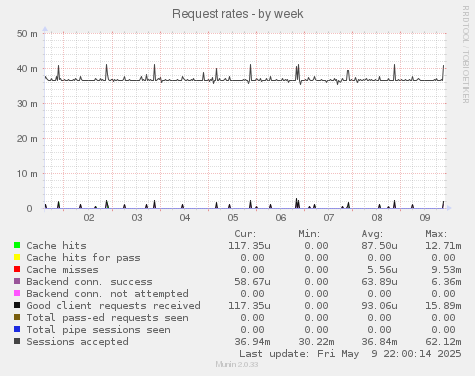
Task: Click the blue Total pipe sessions swatch
Action: click(x=17, y=329)
